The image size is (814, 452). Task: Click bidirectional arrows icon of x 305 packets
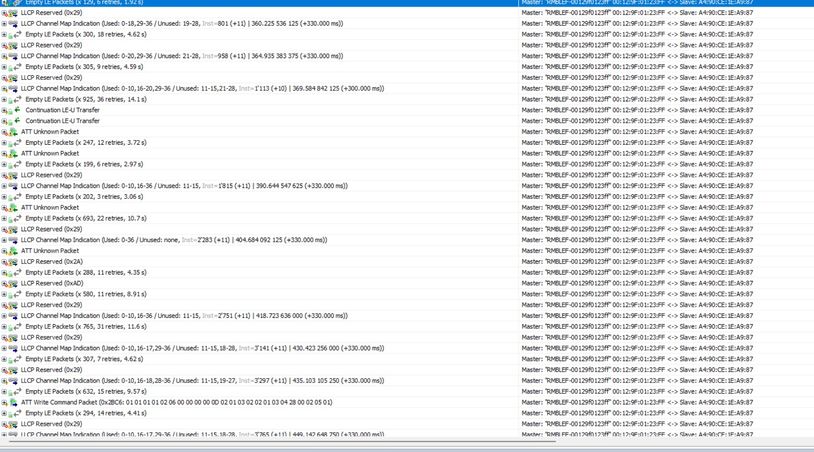point(18,67)
